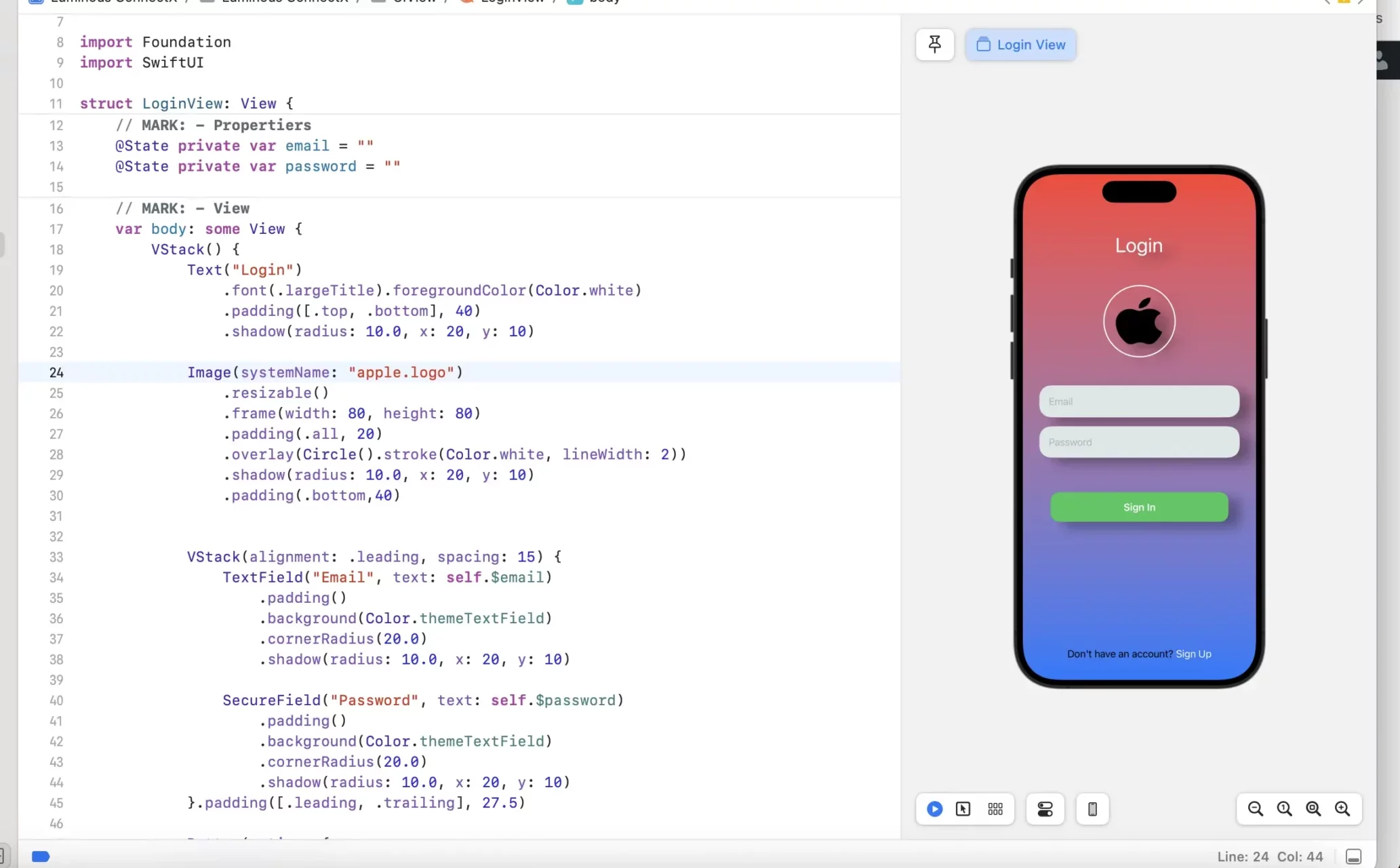Select the Apple logo image in preview
Image resolution: width=1400 pixels, height=868 pixels.
pos(1139,321)
